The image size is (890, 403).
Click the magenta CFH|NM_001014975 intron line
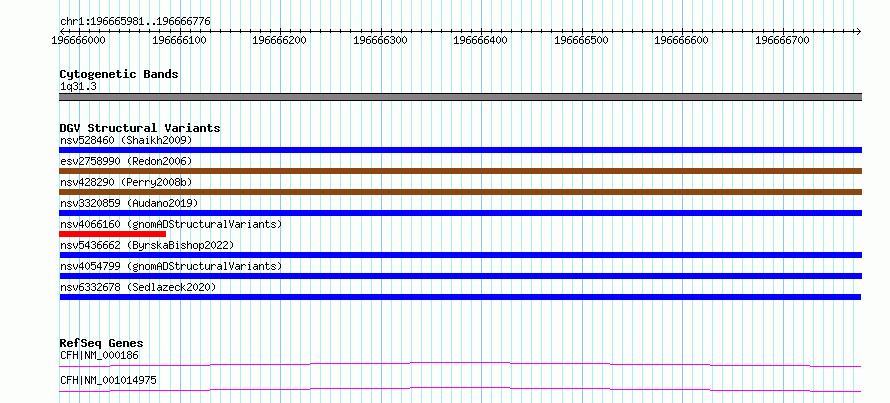460,389
